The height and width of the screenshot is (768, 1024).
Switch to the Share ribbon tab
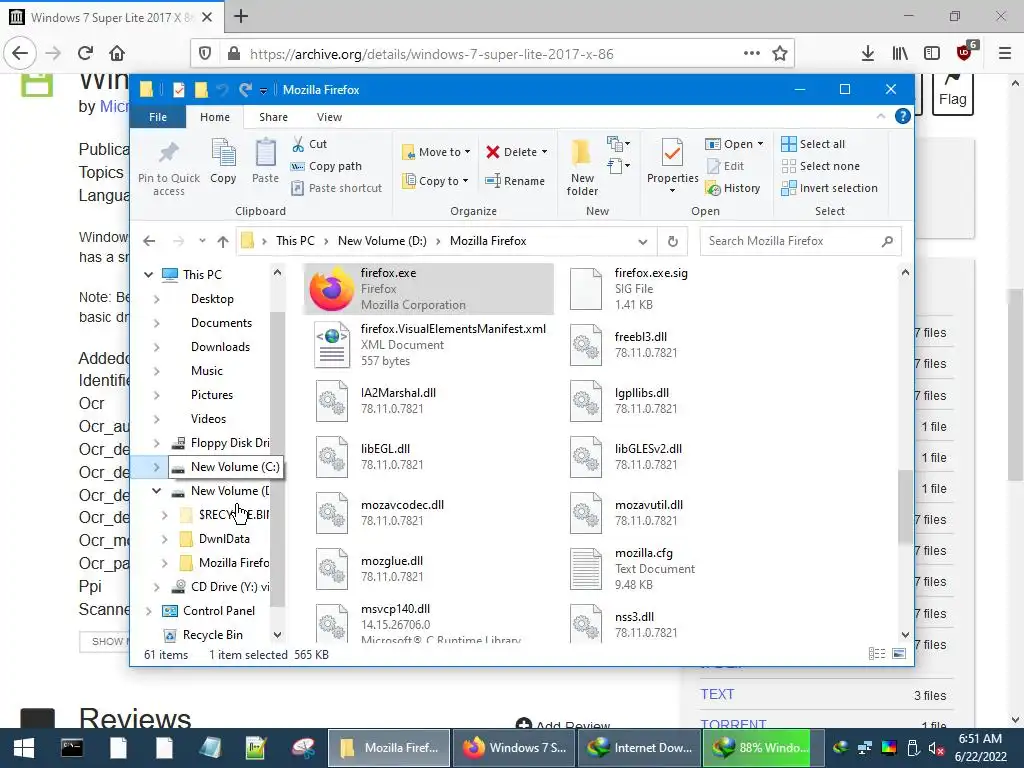[273, 117]
